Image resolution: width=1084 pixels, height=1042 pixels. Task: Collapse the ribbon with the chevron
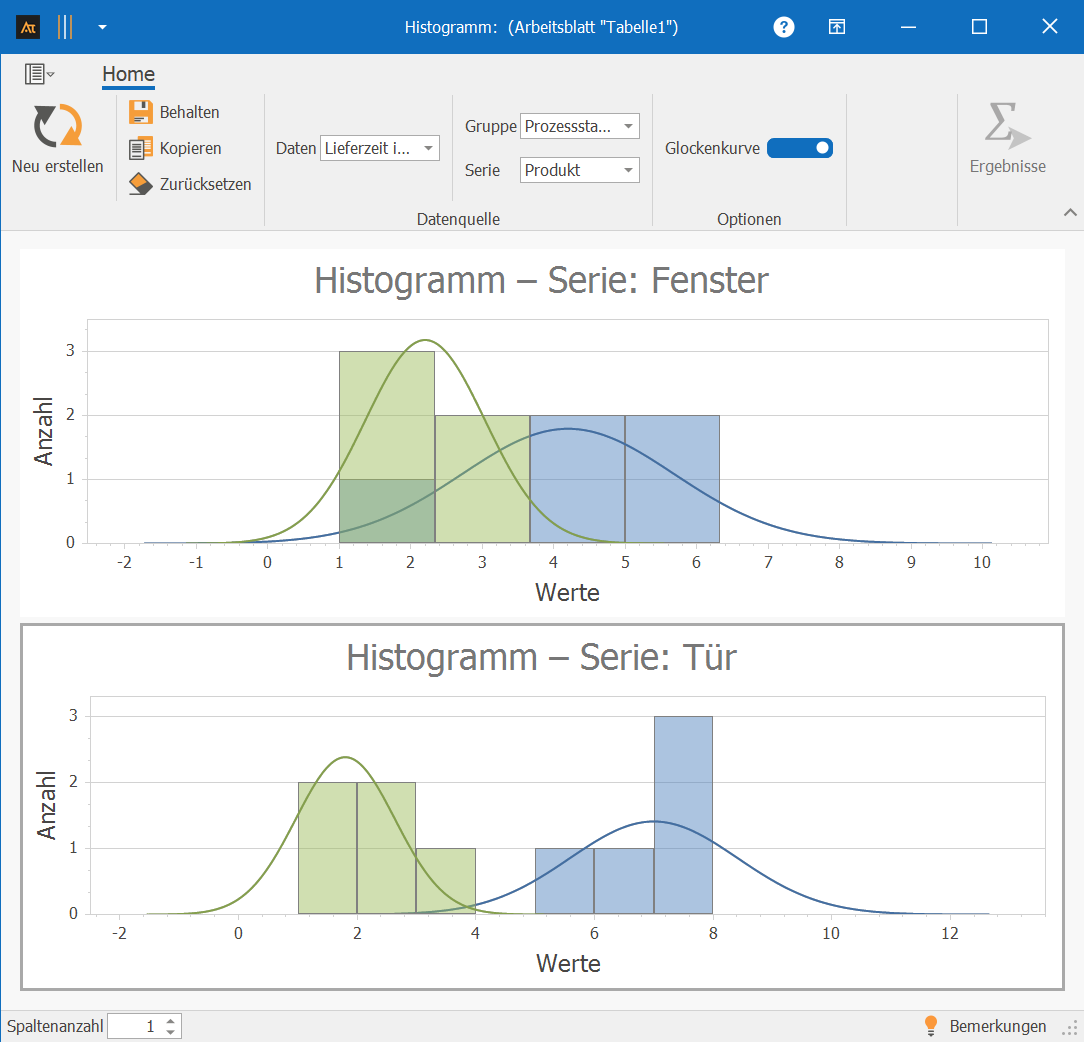click(x=1070, y=212)
